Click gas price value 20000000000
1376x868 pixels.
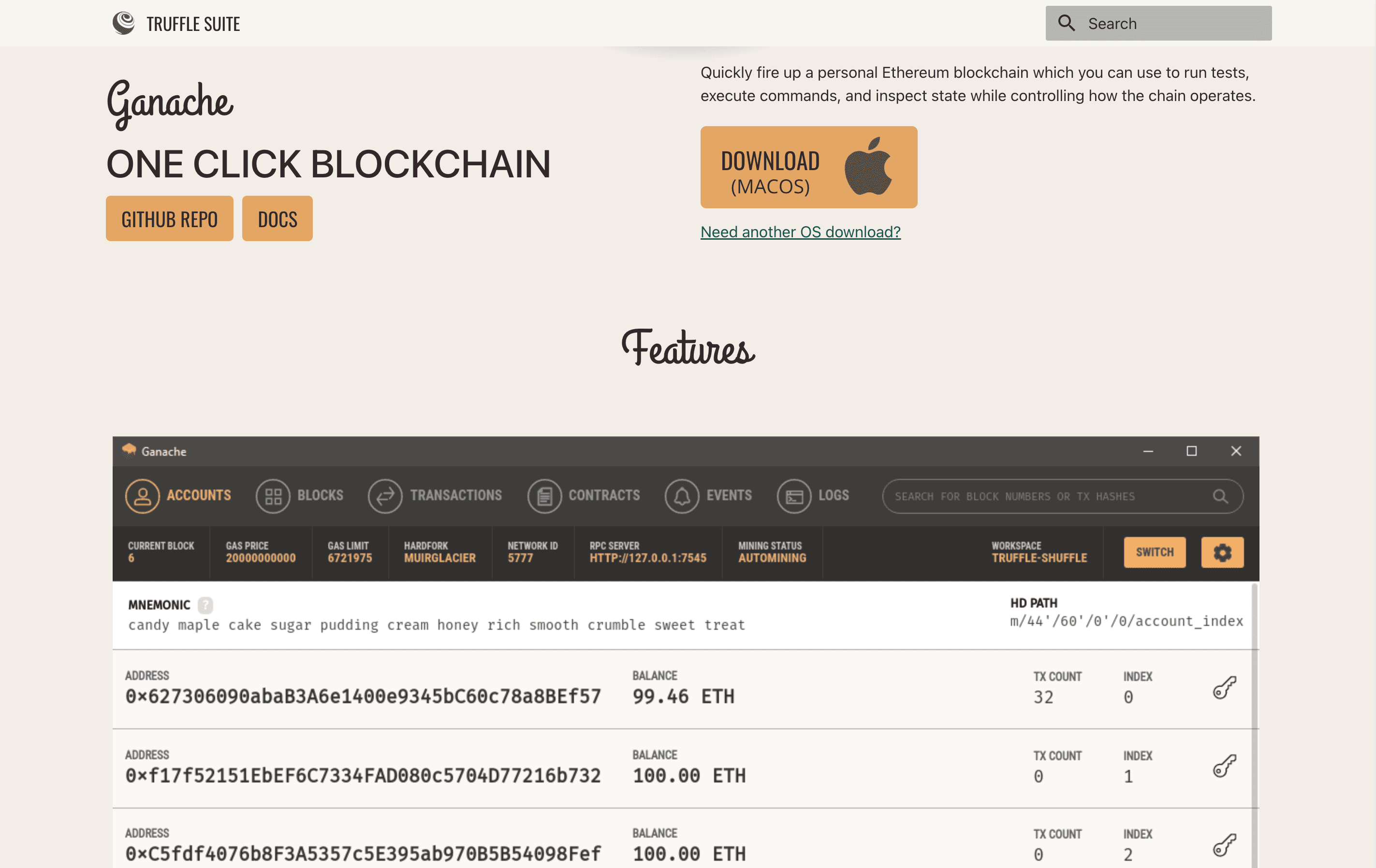point(261,558)
